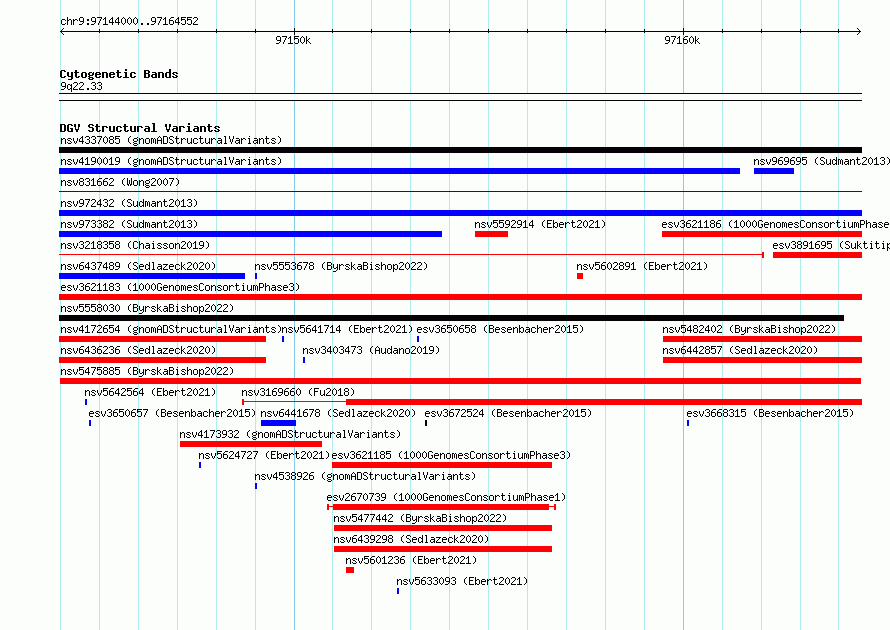The image size is (890, 630).
Task: Click the chr9:97144000..97164552 region label
Action: click(x=129, y=22)
